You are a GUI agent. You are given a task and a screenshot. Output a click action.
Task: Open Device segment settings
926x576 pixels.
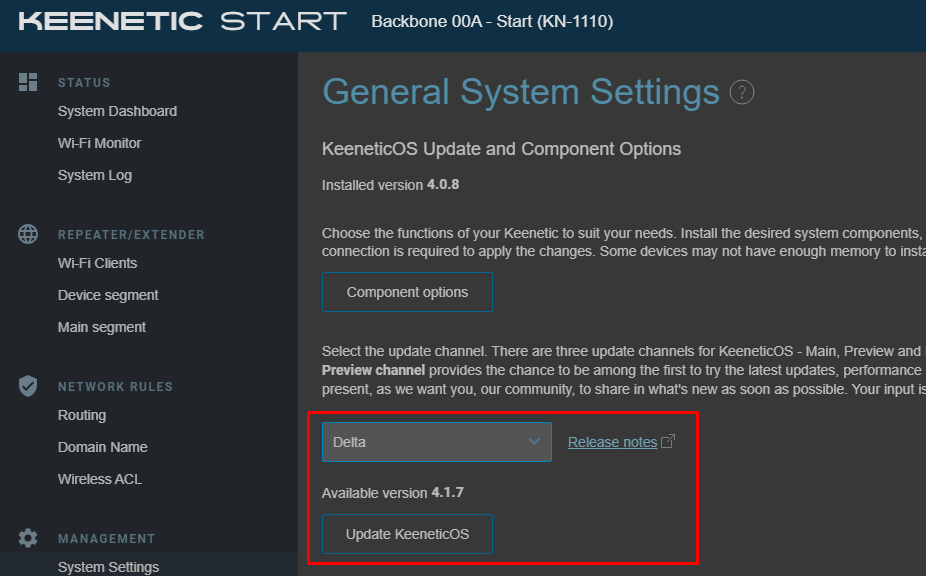click(108, 295)
